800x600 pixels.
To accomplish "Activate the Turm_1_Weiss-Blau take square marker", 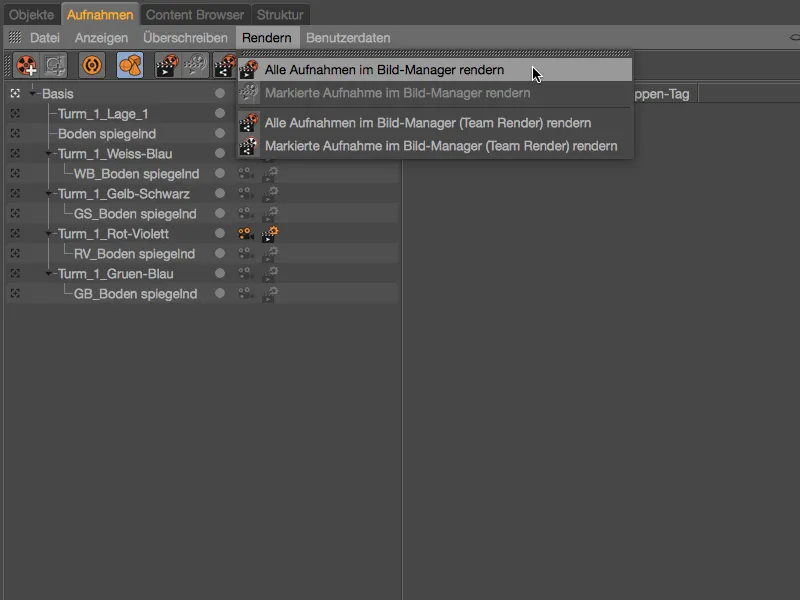I will [x=15, y=154].
